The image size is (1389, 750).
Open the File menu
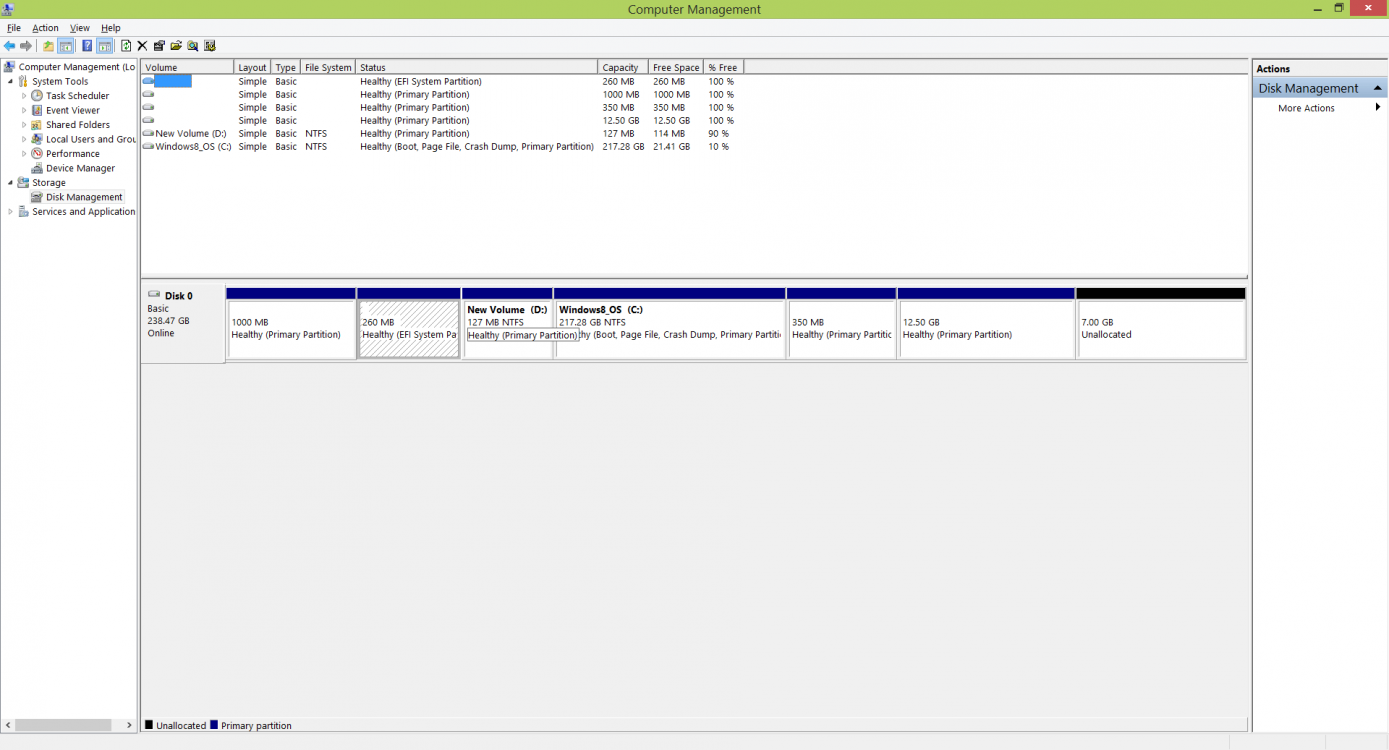click(14, 28)
